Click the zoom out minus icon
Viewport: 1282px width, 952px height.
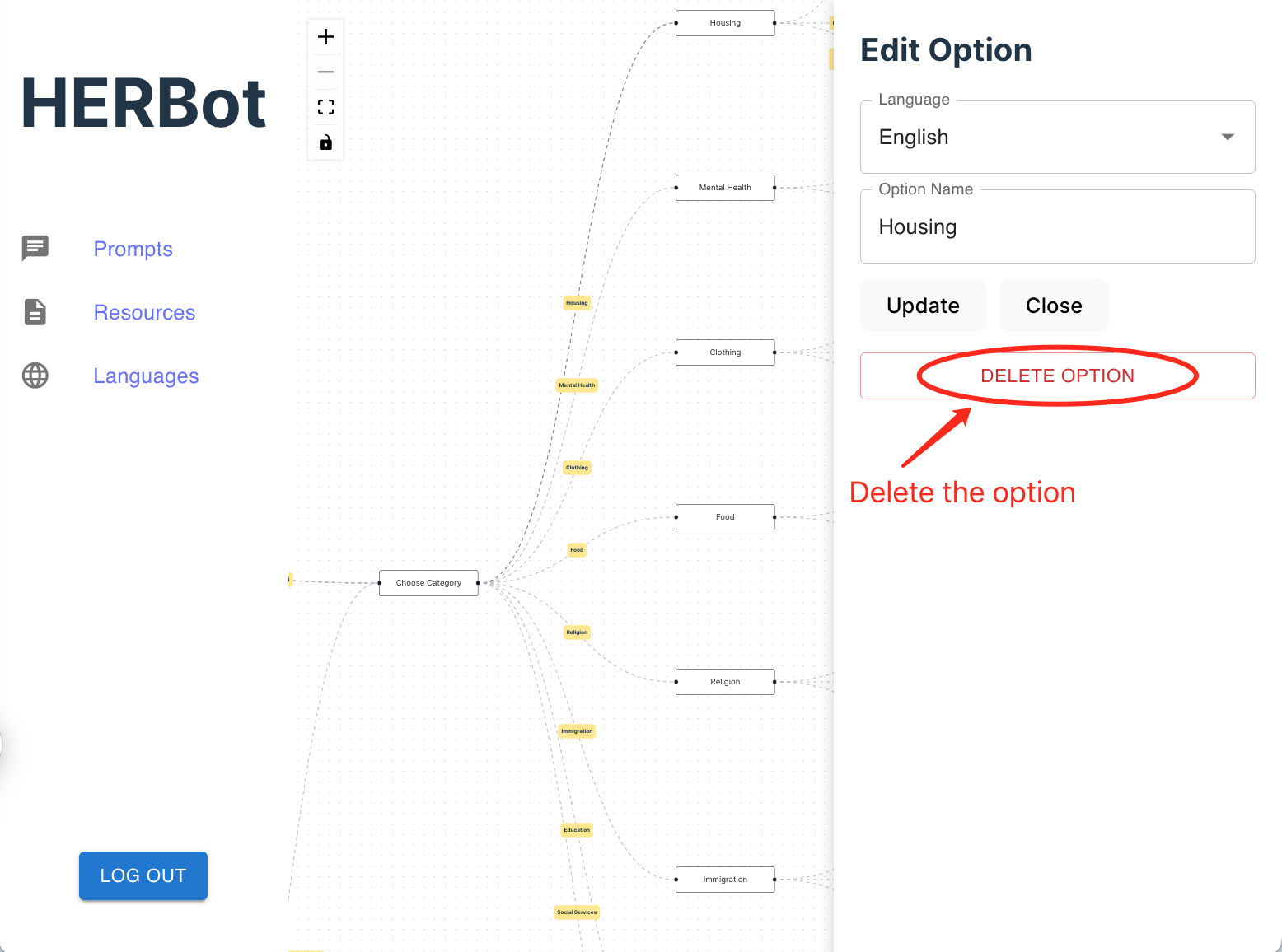coord(325,72)
